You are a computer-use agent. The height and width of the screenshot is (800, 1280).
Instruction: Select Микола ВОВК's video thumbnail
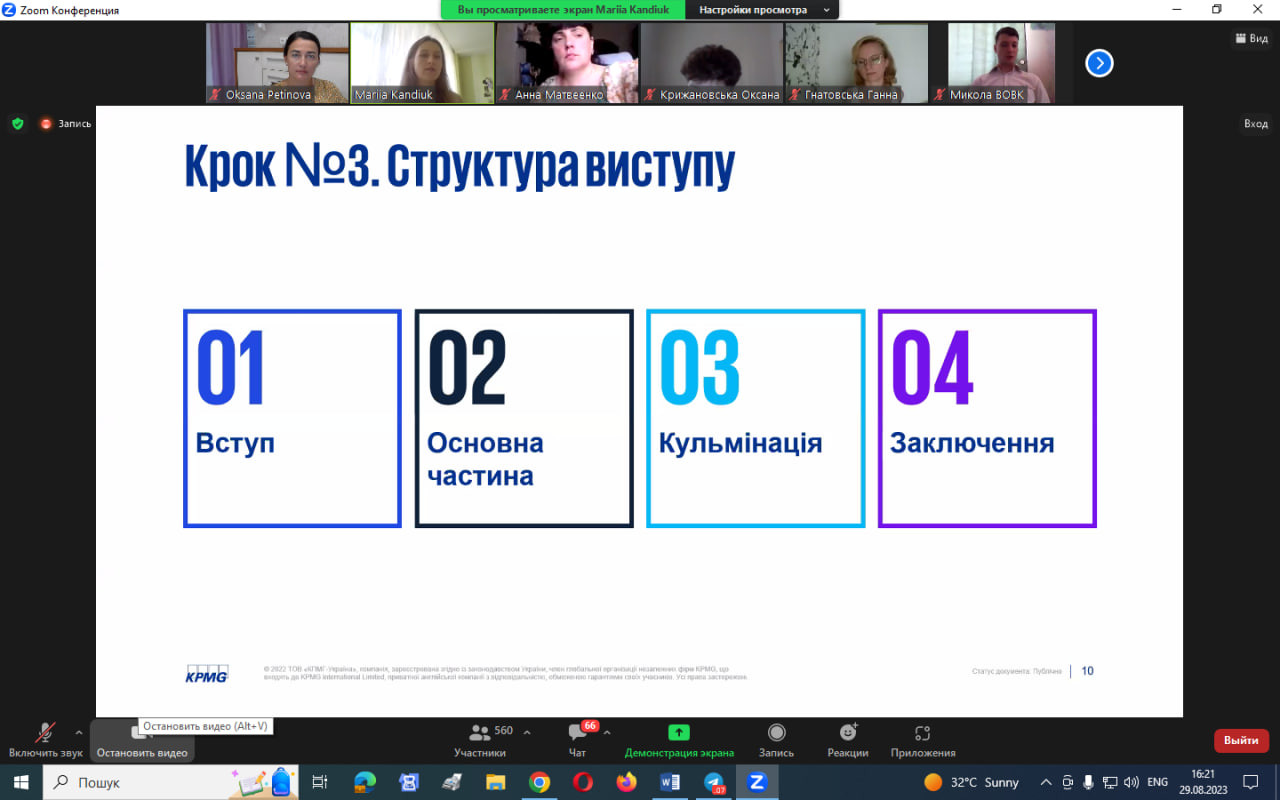(1001, 63)
